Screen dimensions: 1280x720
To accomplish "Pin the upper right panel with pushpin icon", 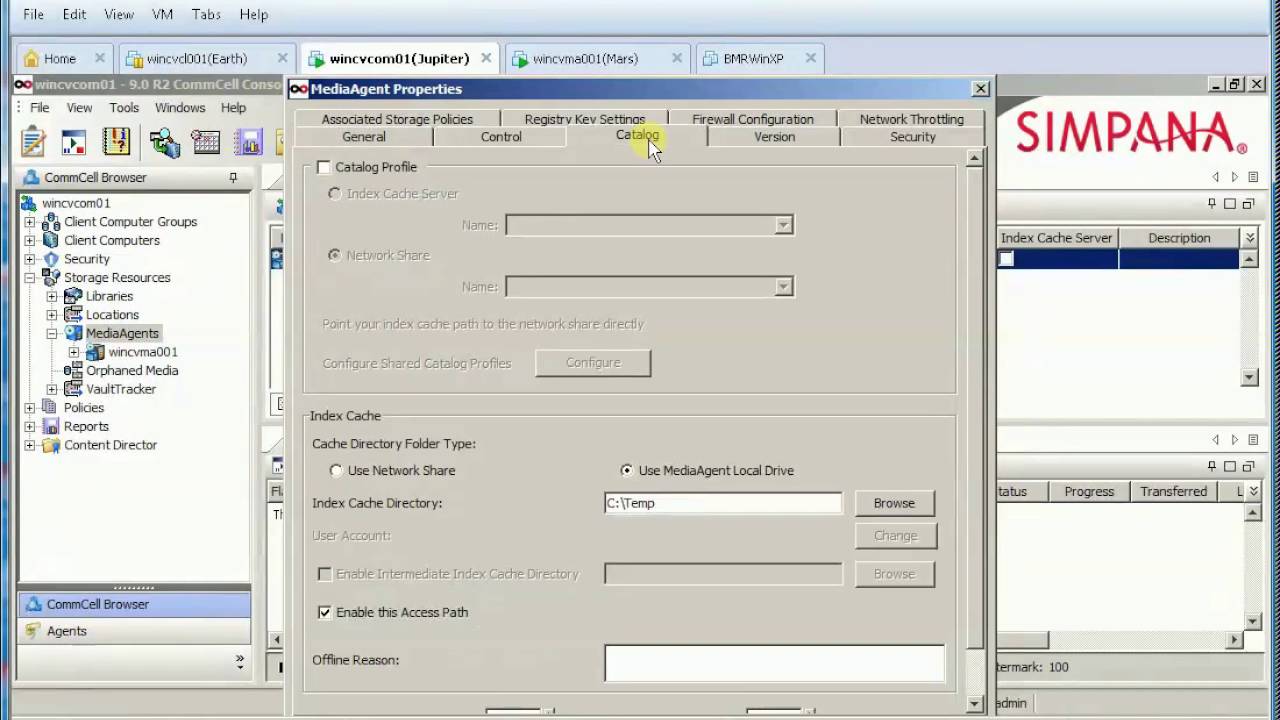I will coord(1212,204).
